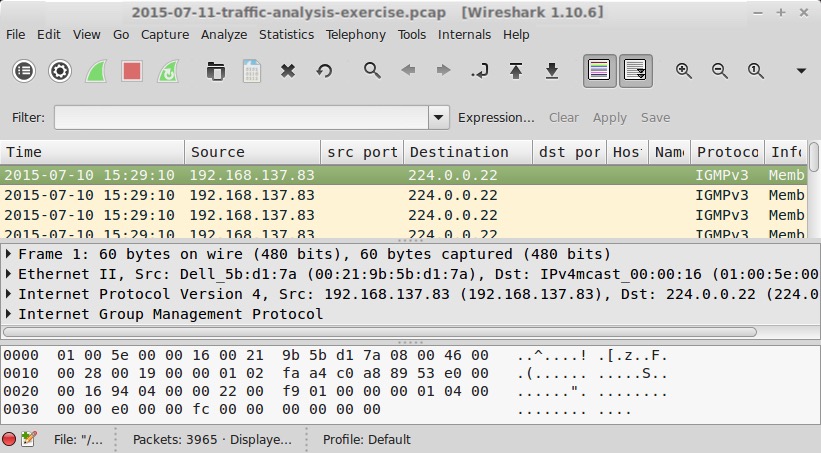Open the Go menu
The image size is (821, 453).
(121, 35)
